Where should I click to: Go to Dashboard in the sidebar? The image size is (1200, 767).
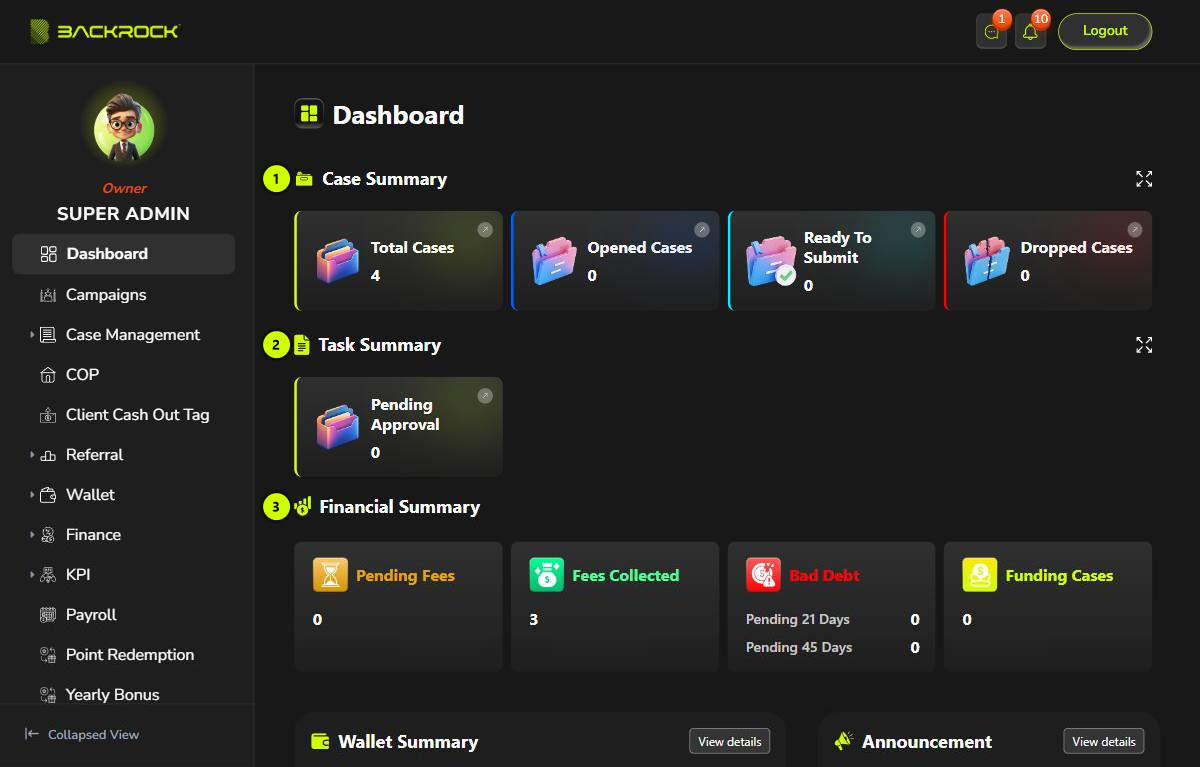(x=123, y=254)
